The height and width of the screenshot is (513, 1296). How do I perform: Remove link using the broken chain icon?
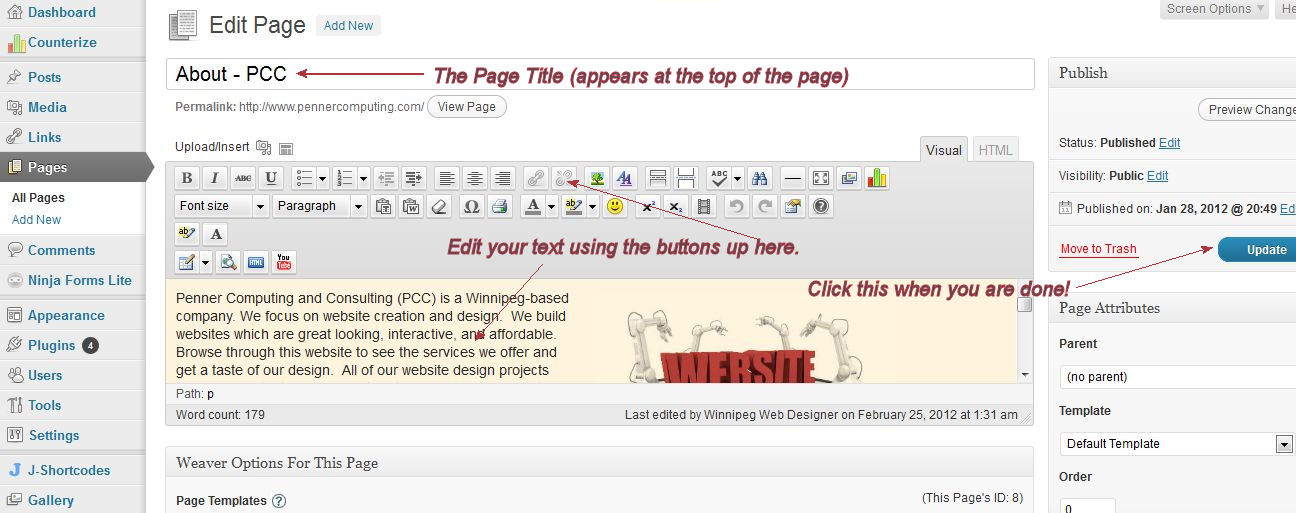[564, 179]
